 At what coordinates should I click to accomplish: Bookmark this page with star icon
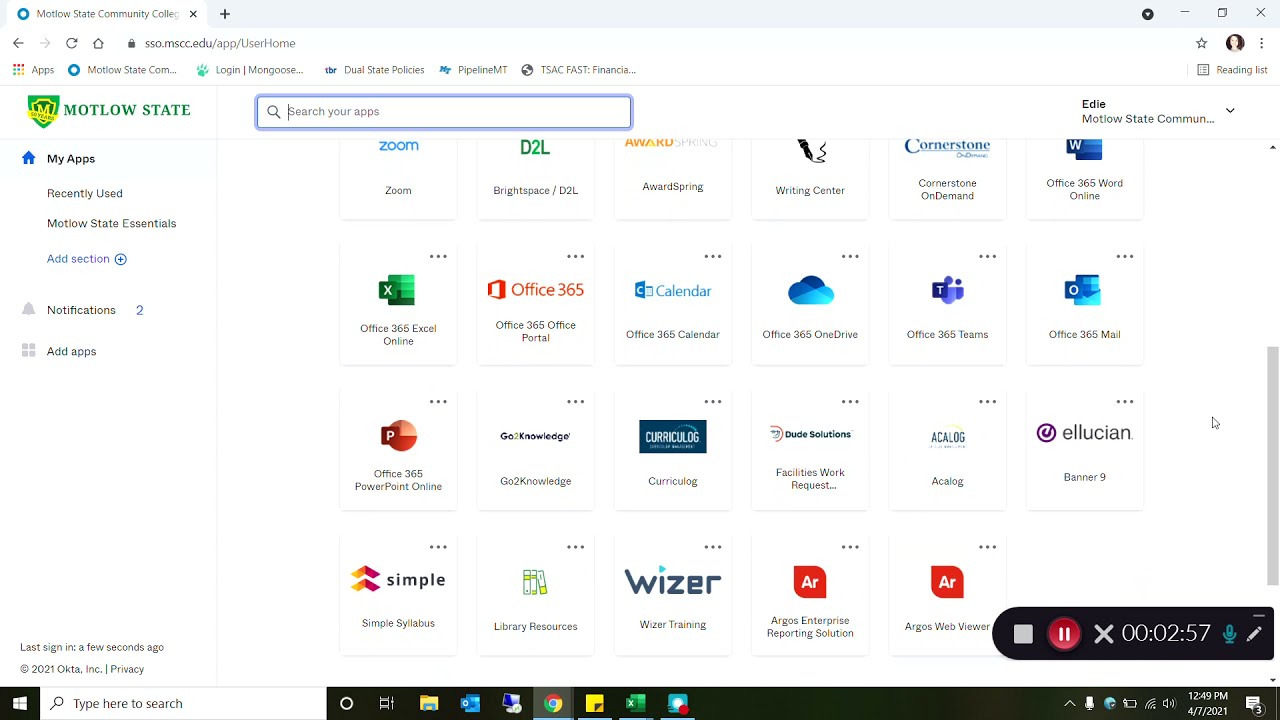coord(1201,43)
